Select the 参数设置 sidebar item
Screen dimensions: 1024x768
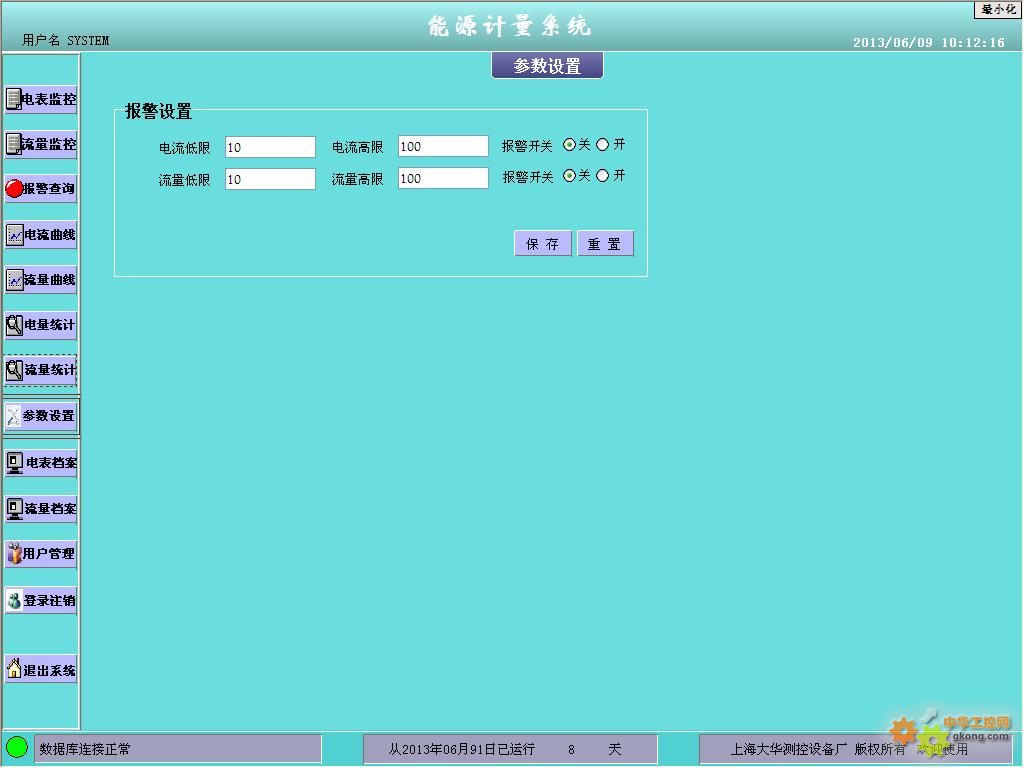point(41,416)
